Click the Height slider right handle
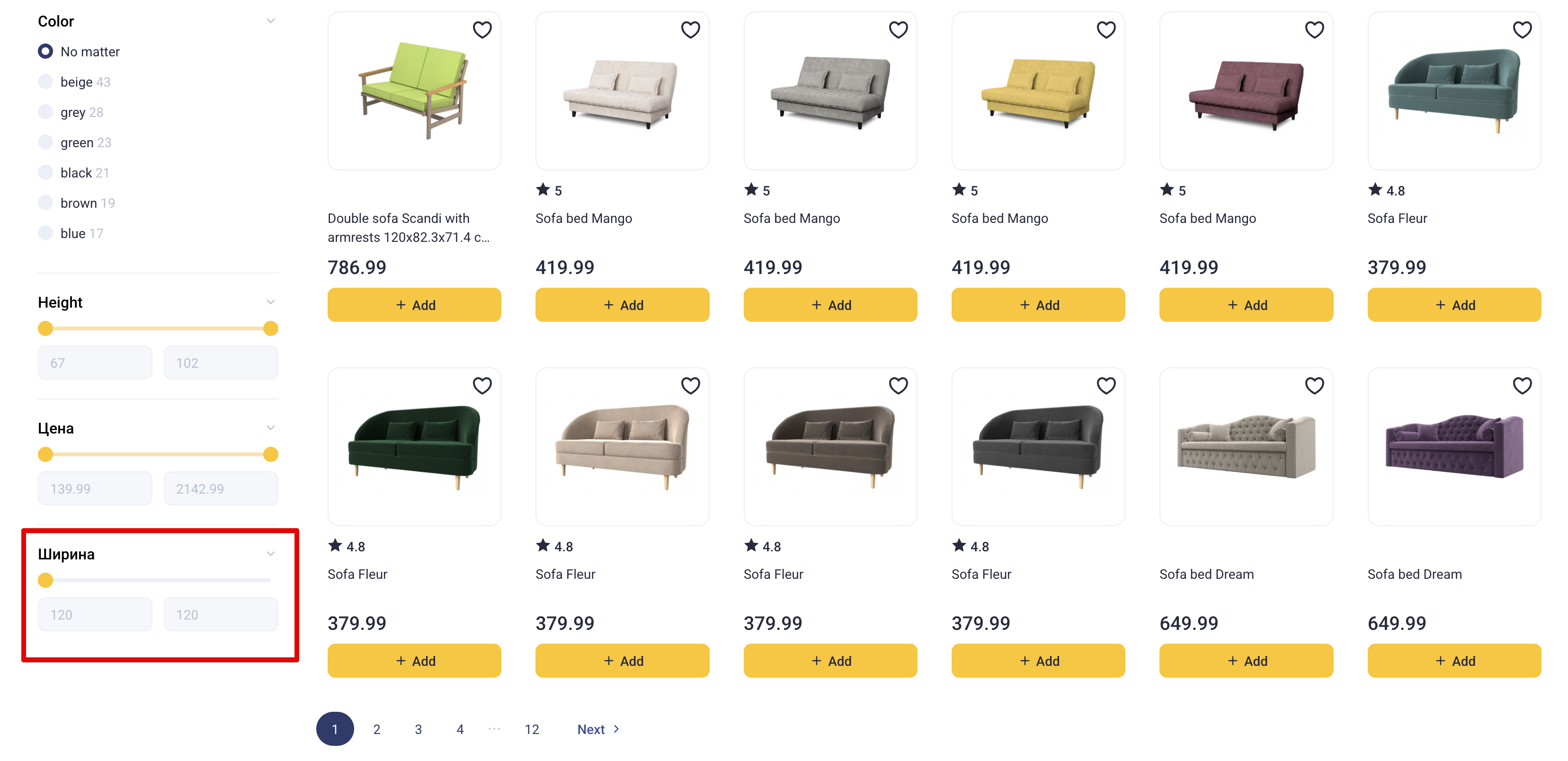 pyautogui.click(x=270, y=329)
